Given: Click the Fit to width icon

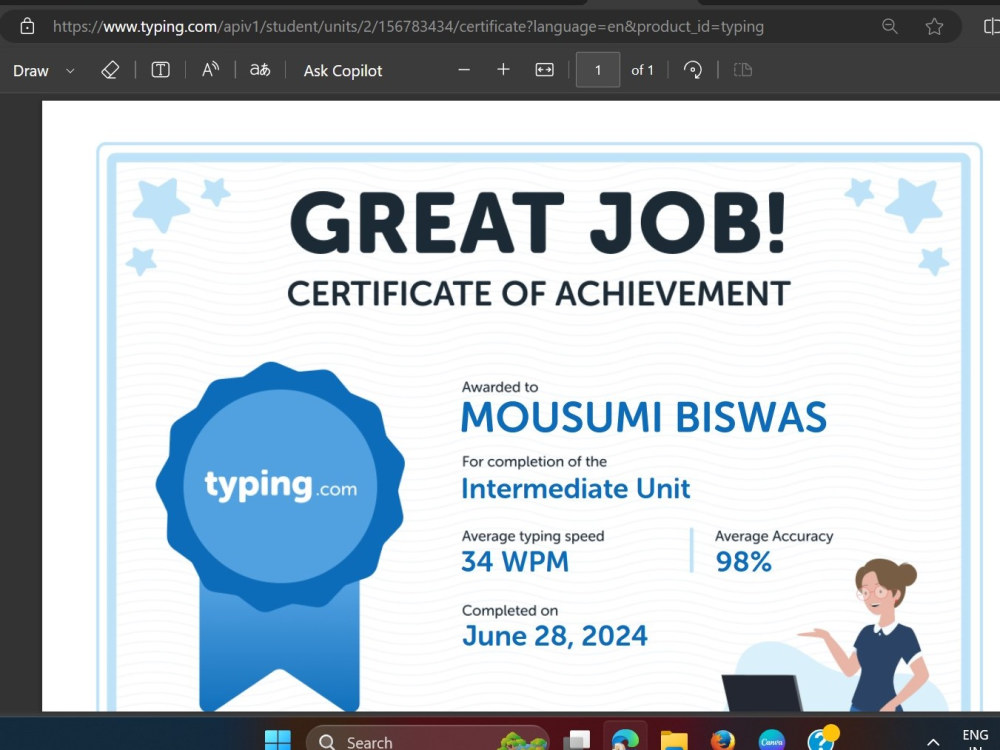Looking at the screenshot, I should pos(544,70).
